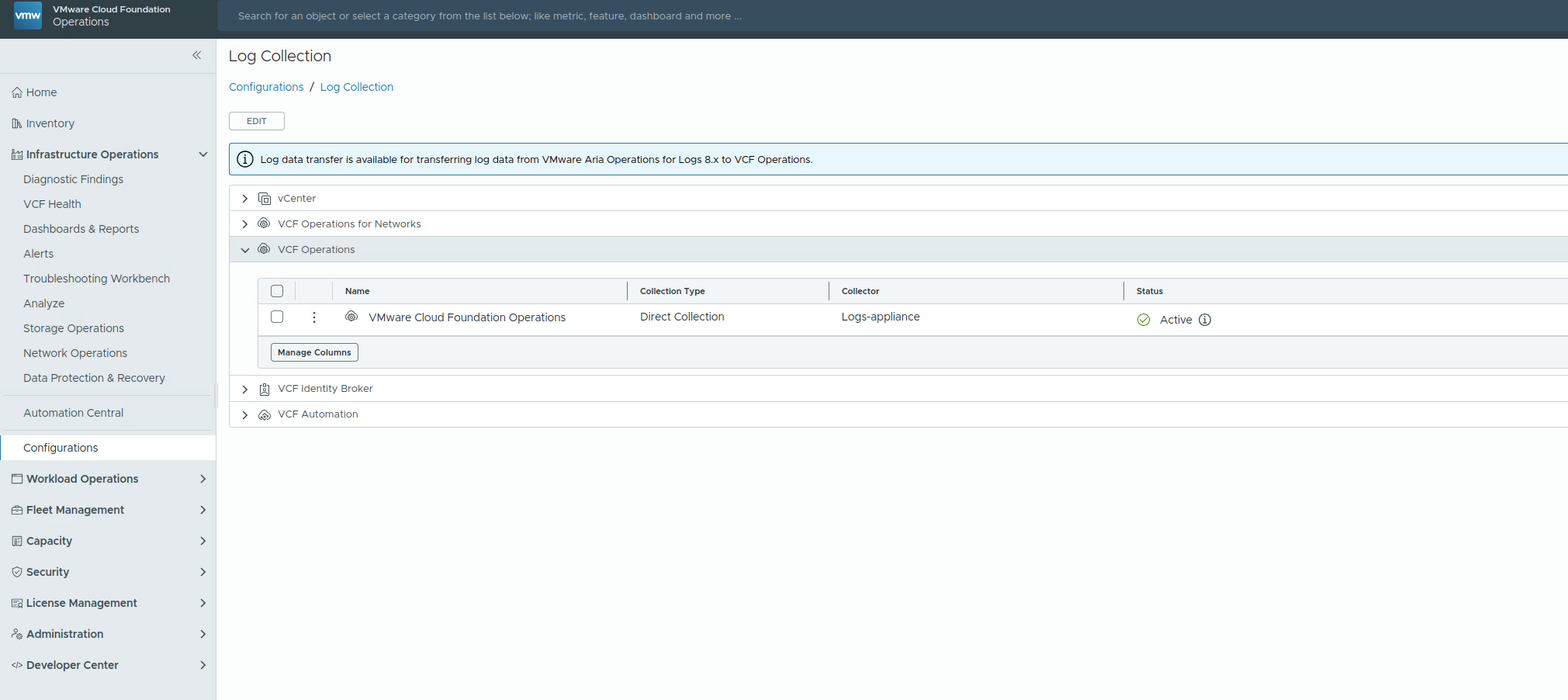Click the info icon next to Active status
This screenshot has height=700, width=1568.
(1205, 320)
